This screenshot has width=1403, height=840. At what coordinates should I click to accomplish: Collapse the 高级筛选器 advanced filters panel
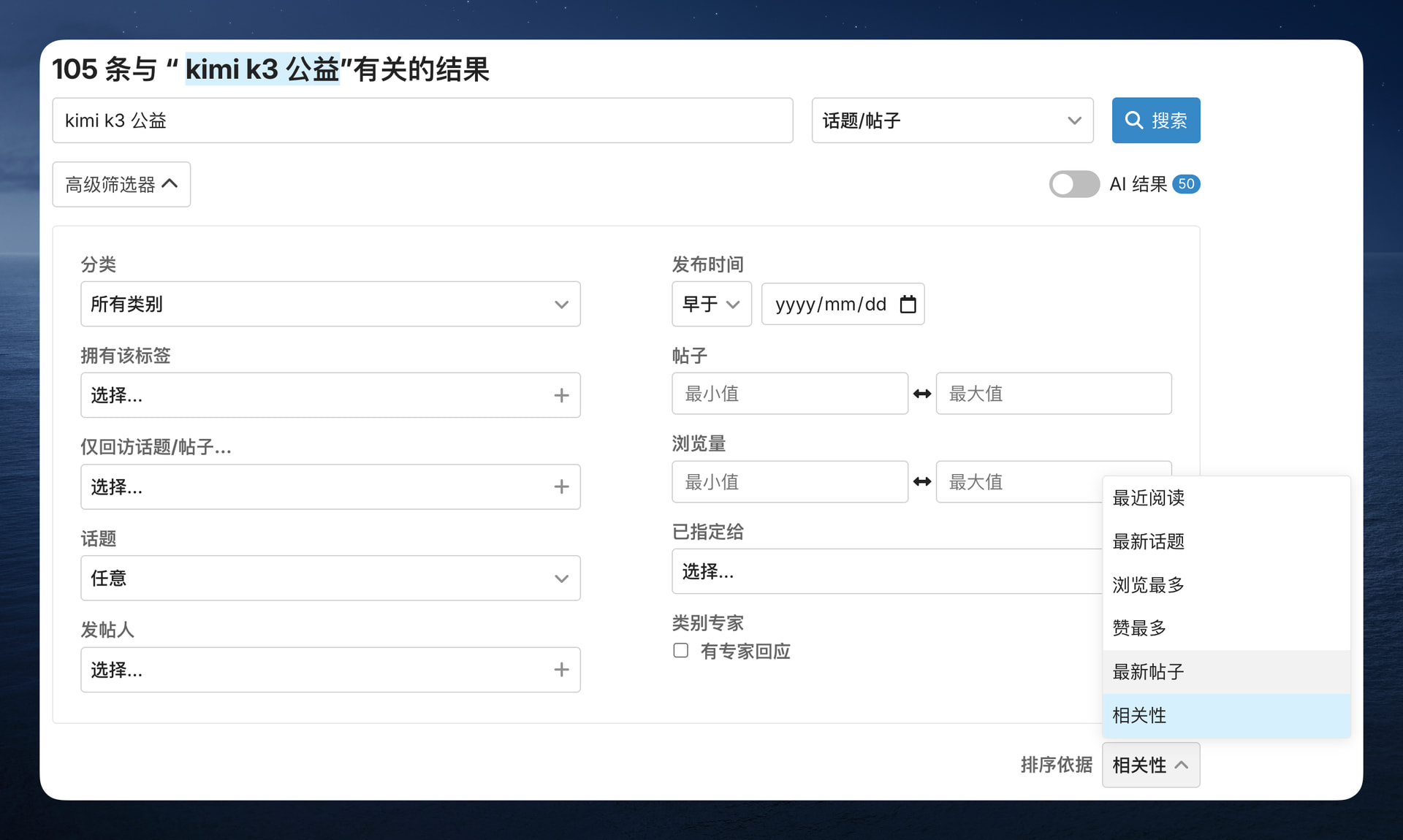[x=121, y=184]
